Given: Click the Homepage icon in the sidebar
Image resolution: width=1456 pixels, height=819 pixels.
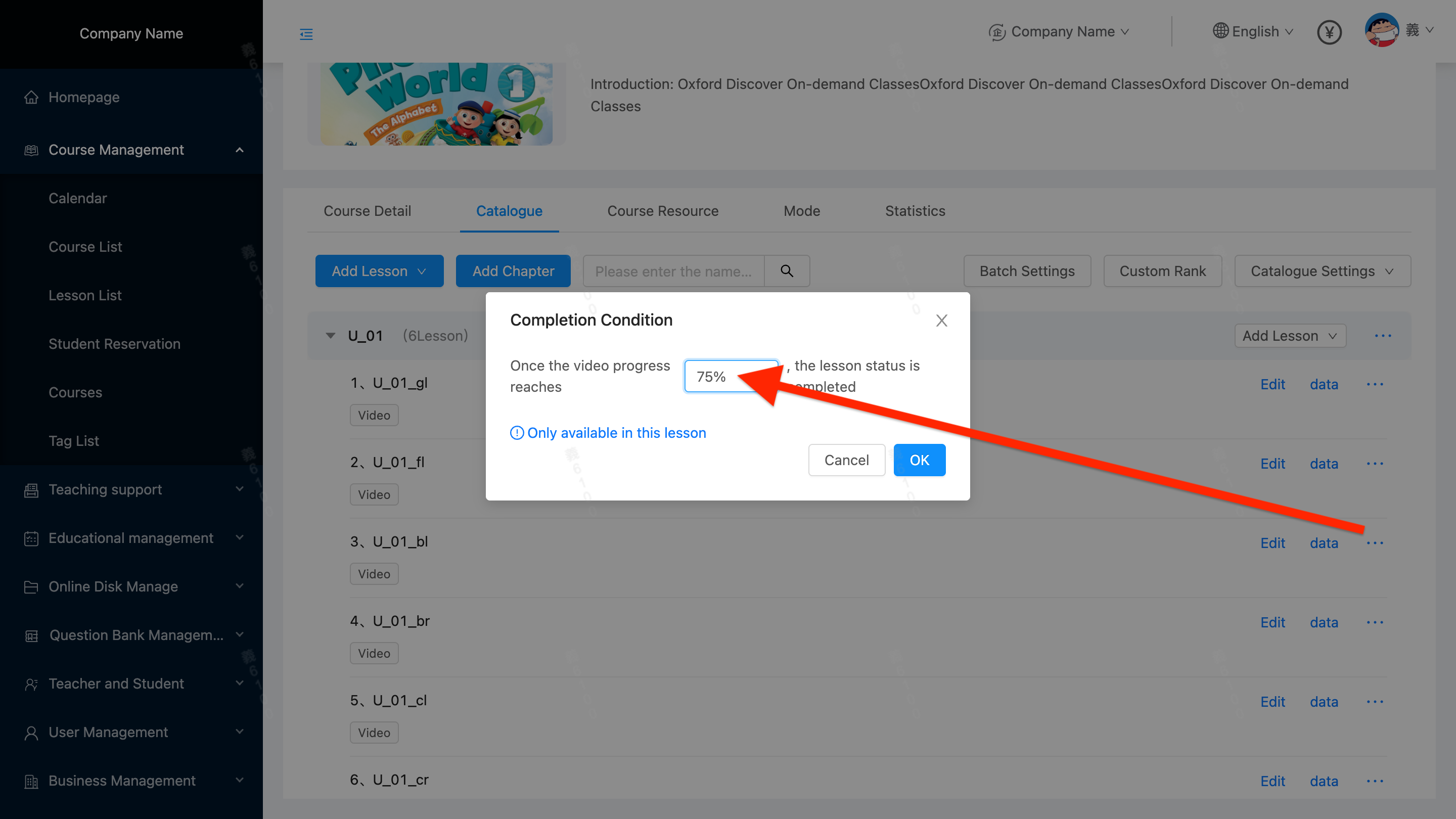Looking at the screenshot, I should tap(32, 97).
